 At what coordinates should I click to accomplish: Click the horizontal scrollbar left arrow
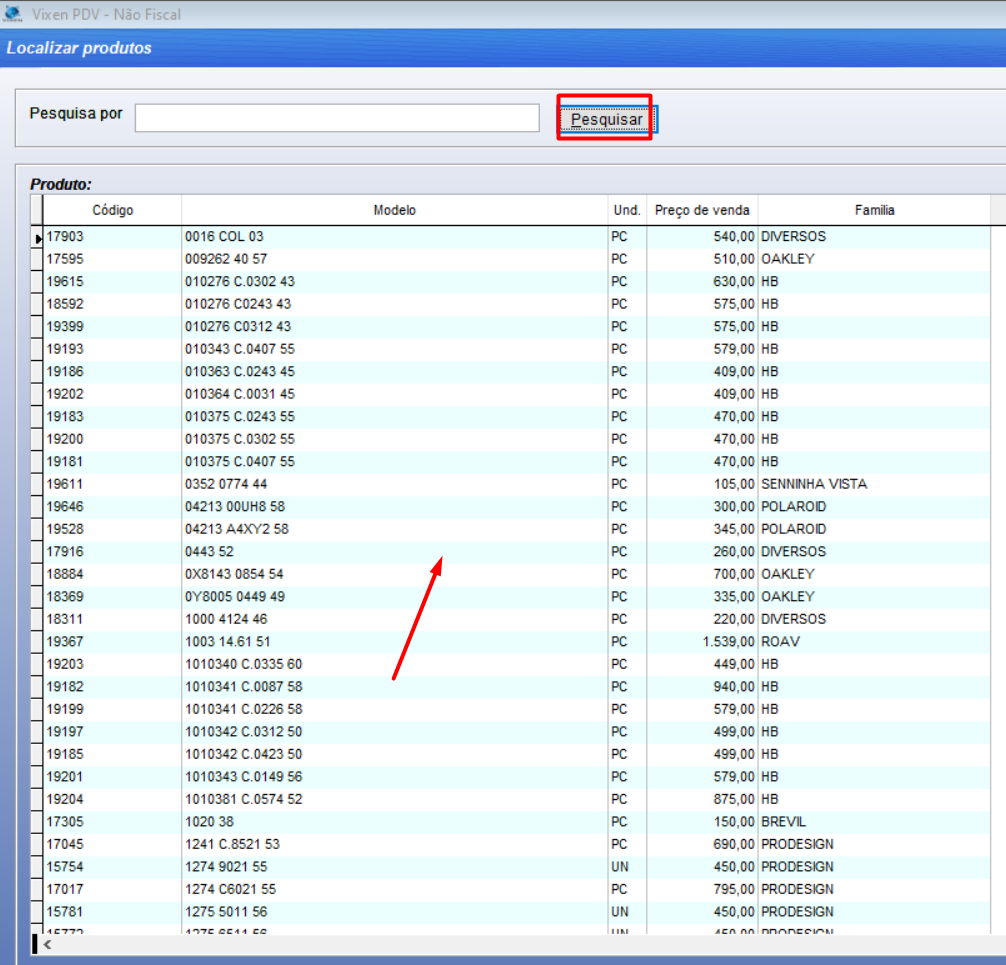pyautogui.click(x=47, y=943)
